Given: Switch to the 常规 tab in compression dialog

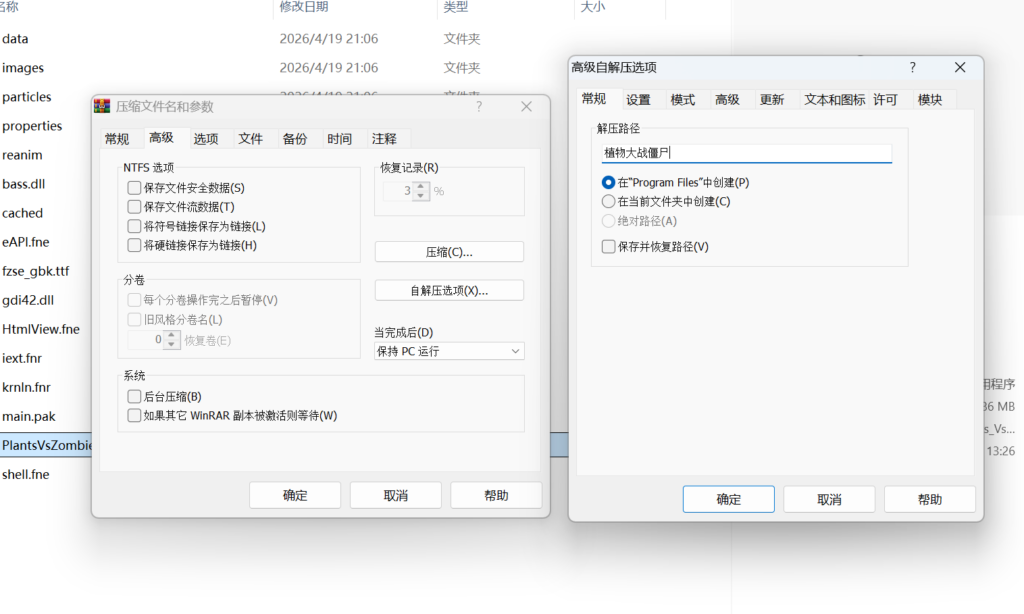Looking at the screenshot, I should (117, 139).
